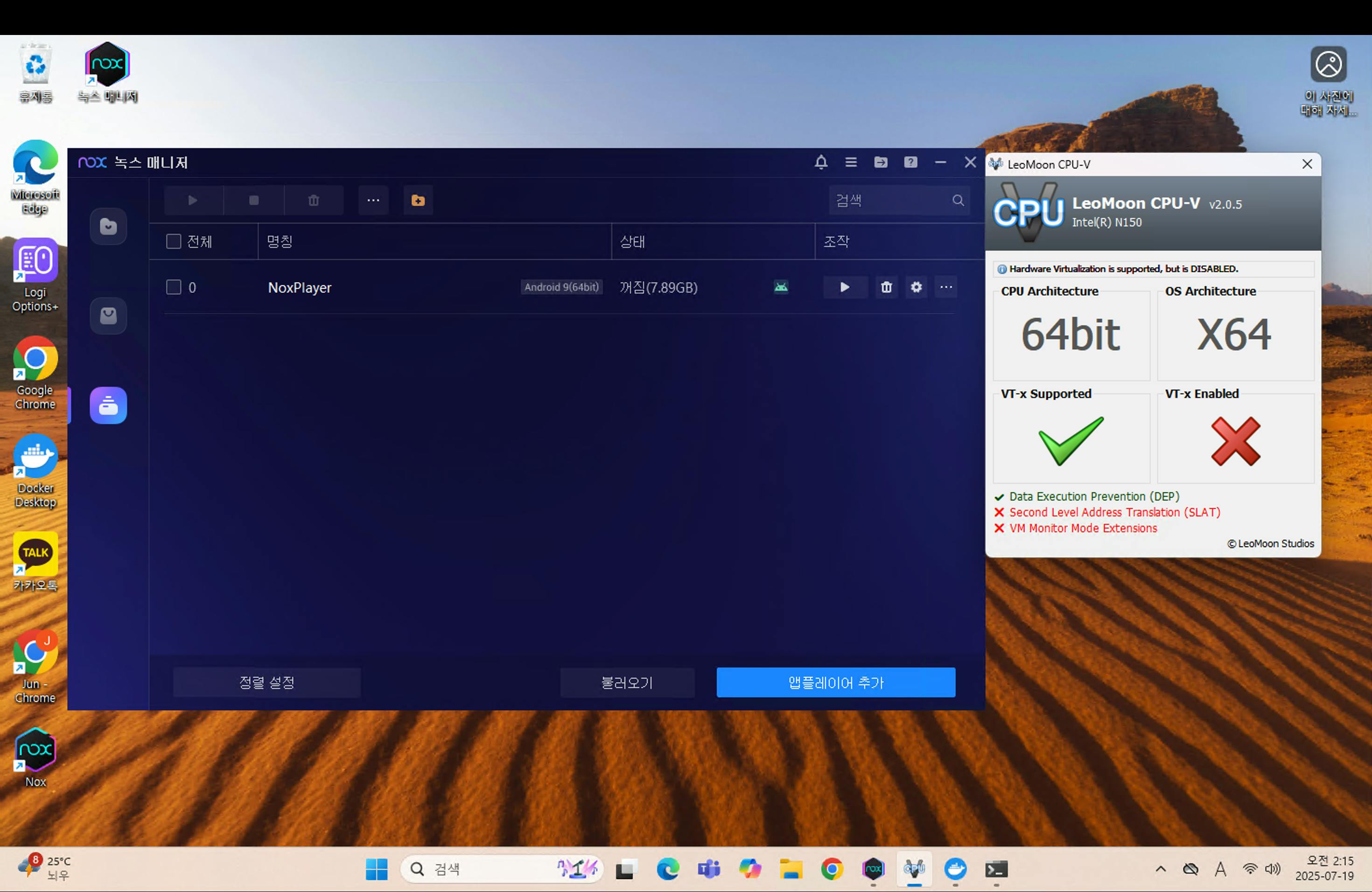Open the Nox Manager hamburger menu
The width and height of the screenshot is (1372, 892).
pyautogui.click(x=851, y=162)
